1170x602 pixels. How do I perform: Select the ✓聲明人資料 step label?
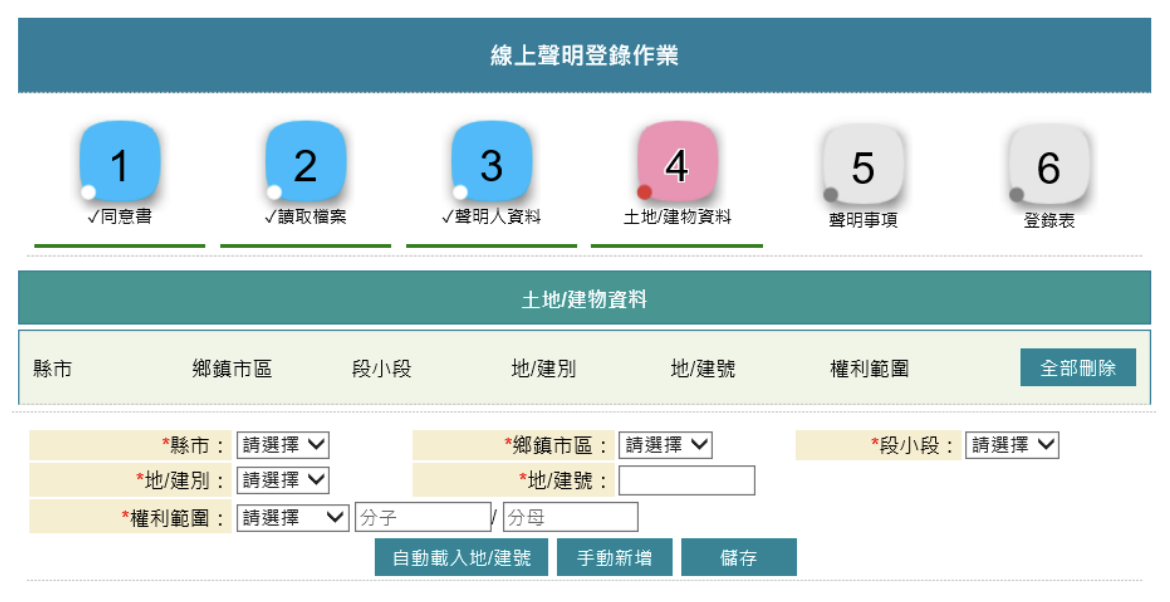click(491, 217)
